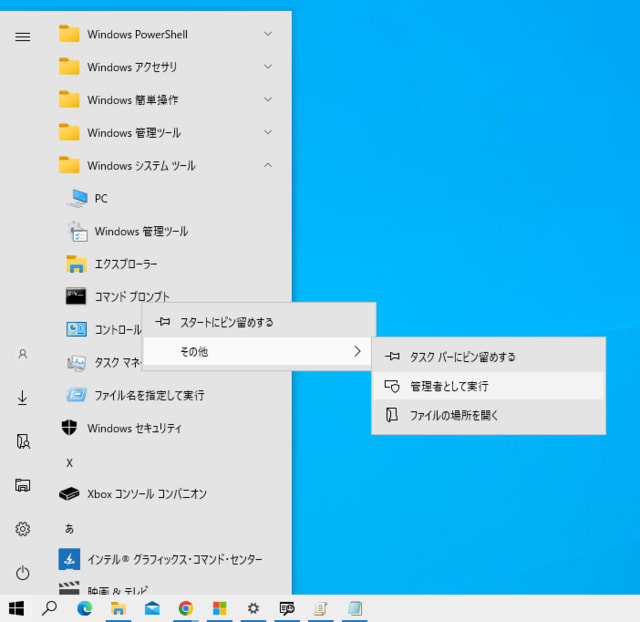Screen dimensions: 640x622
Task: Open the Mail app from the taskbar
Action: [152, 607]
